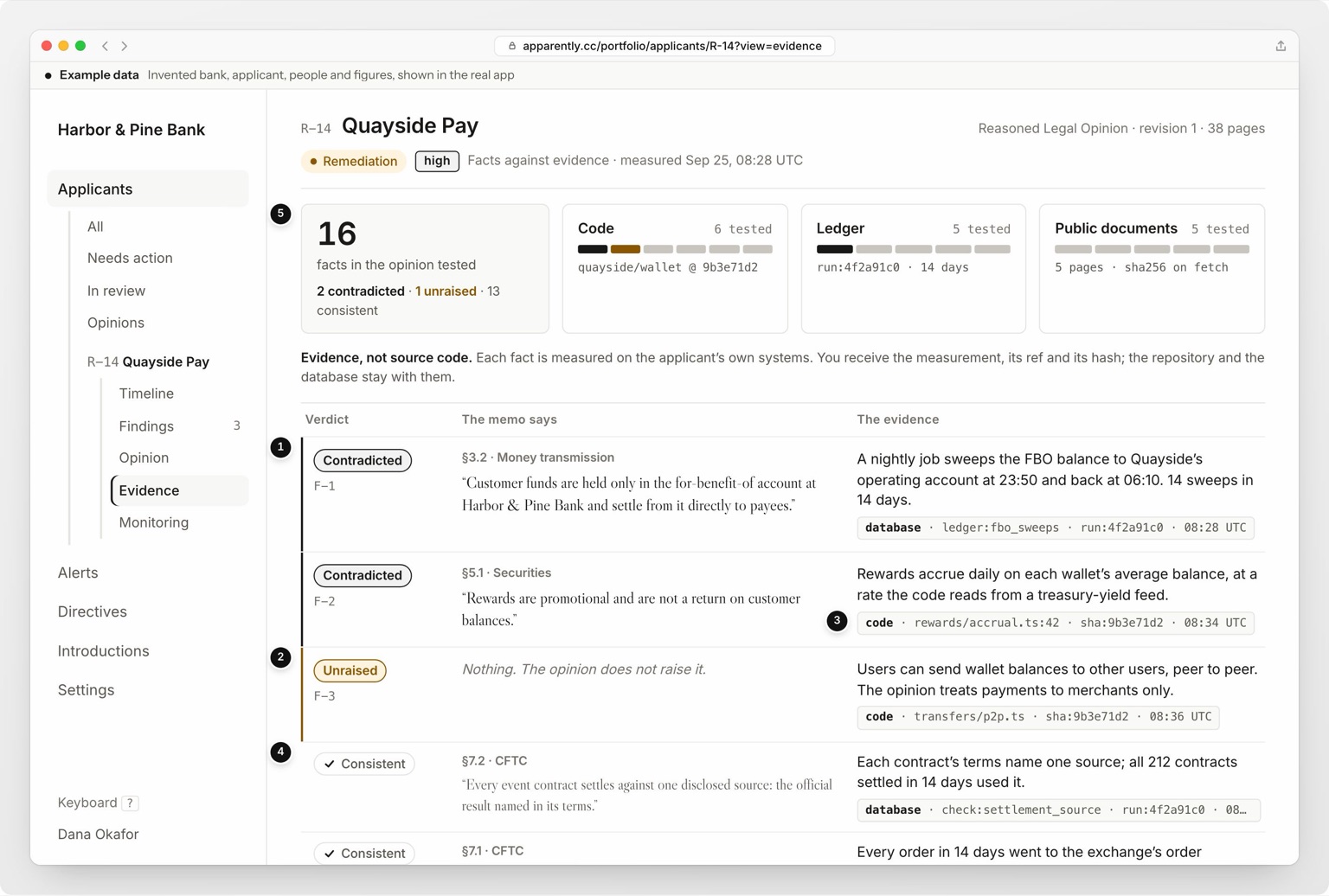Filter applicants by Needs action
The width and height of the screenshot is (1329, 896).
click(130, 258)
